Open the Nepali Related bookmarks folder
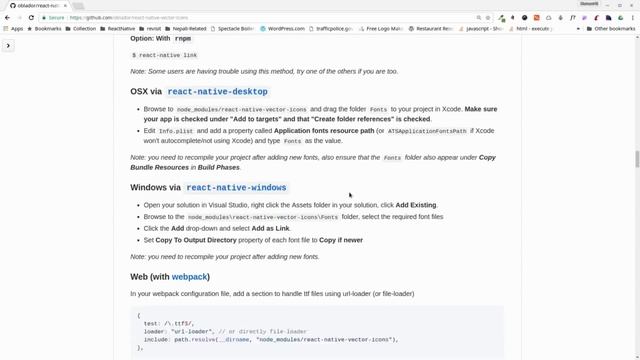 tap(186, 29)
